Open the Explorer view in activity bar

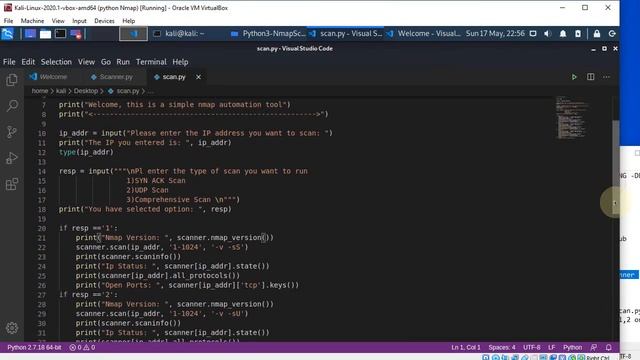[12, 80]
